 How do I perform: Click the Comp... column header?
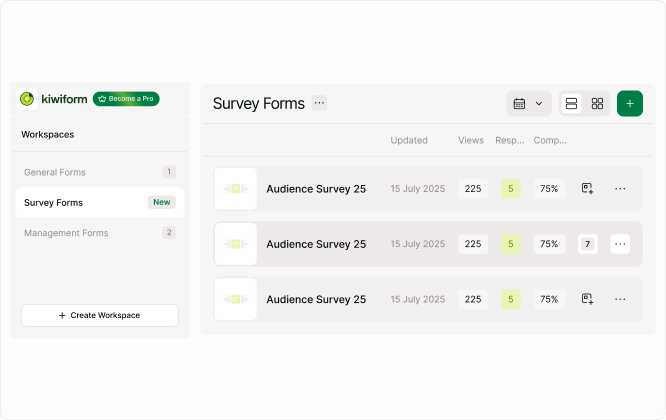[x=550, y=140]
